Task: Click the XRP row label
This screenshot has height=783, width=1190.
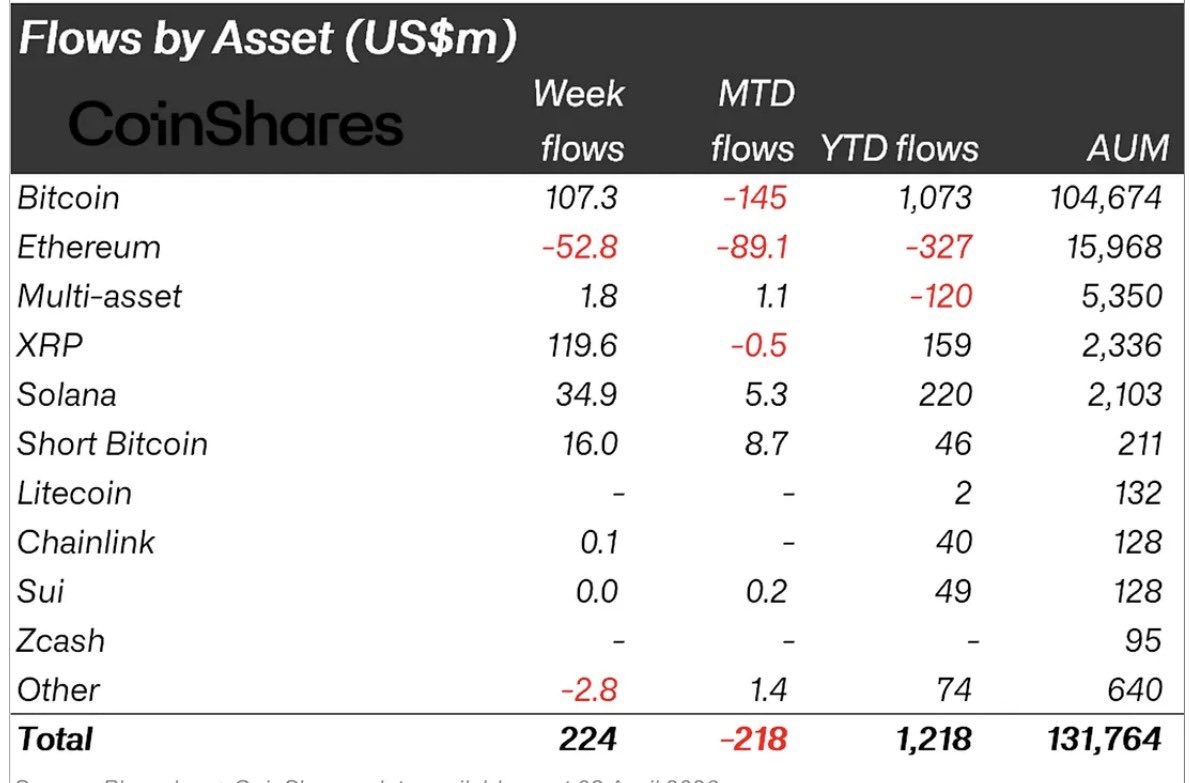Action: [x=48, y=345]
